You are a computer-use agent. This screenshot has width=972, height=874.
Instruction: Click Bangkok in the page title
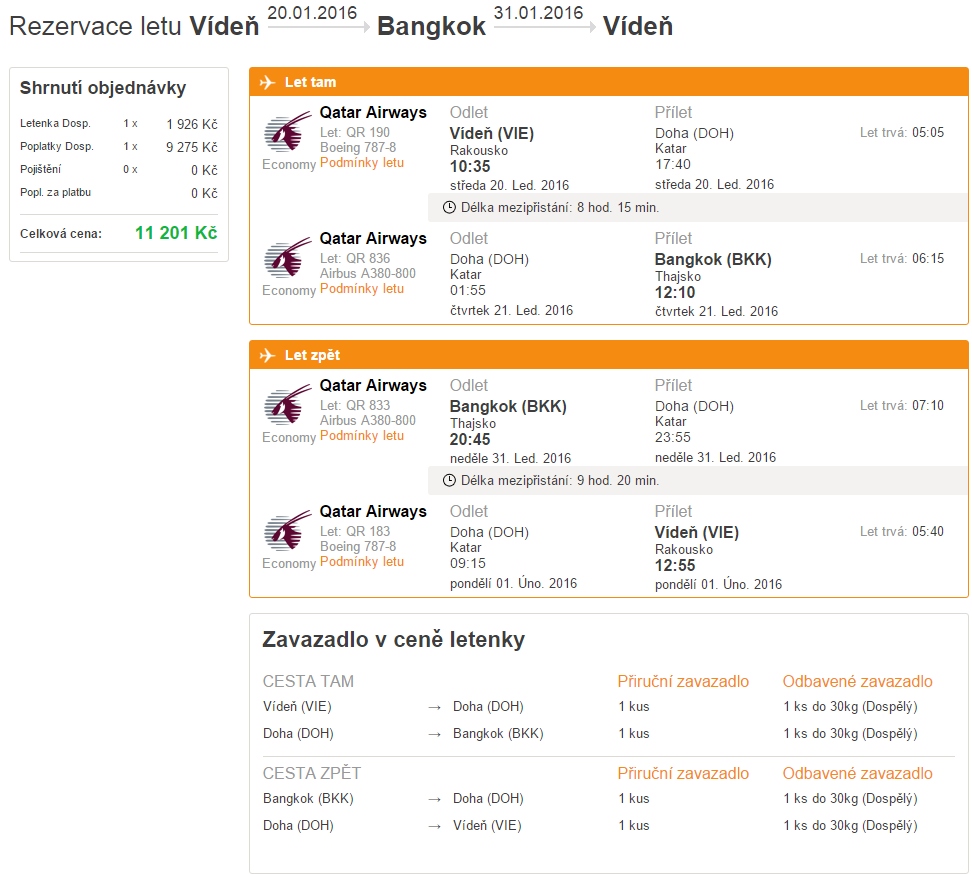click(x=431, y=27)
